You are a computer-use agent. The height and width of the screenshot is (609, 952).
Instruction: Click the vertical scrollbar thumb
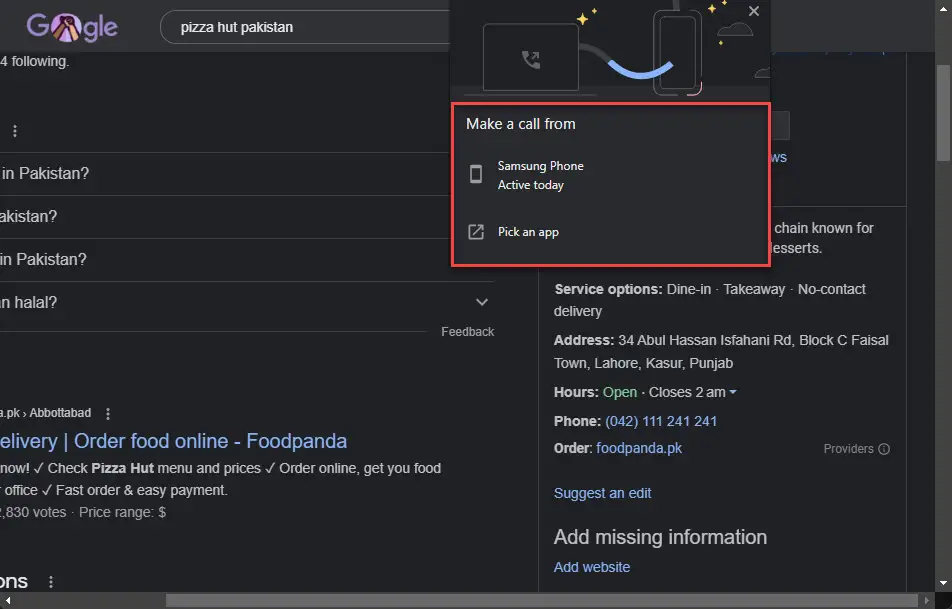tap(943, 112)
